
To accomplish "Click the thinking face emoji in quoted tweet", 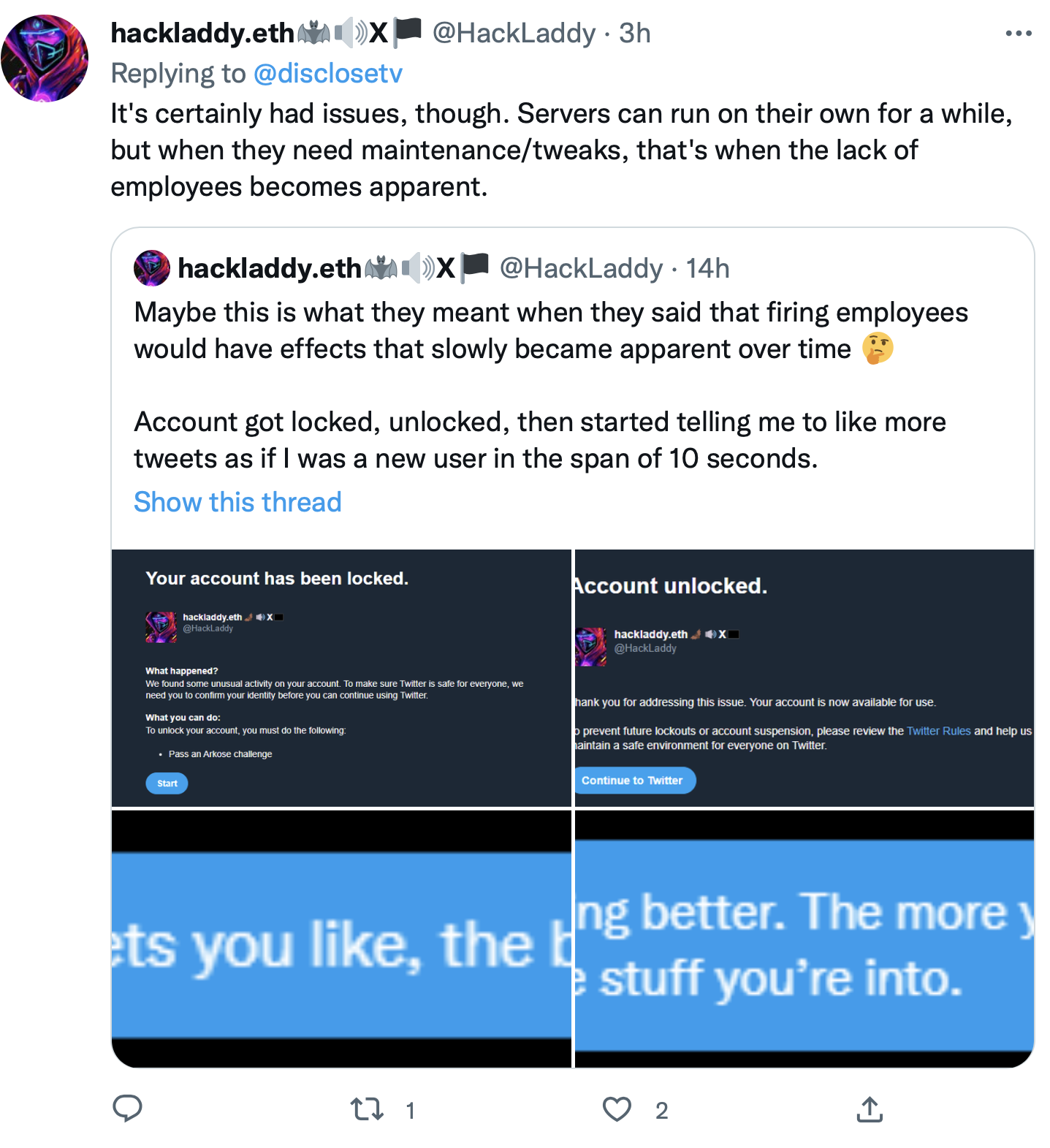I will tap(878, 349).
